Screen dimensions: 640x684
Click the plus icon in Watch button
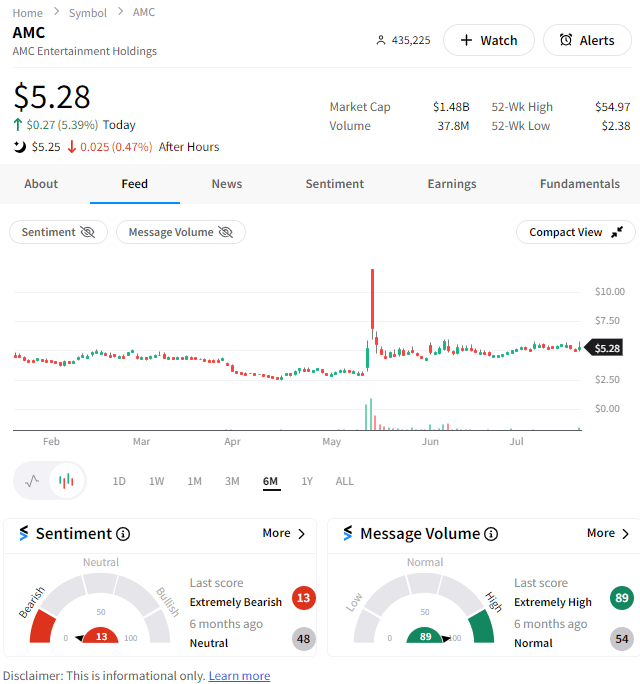click(466, 40)
